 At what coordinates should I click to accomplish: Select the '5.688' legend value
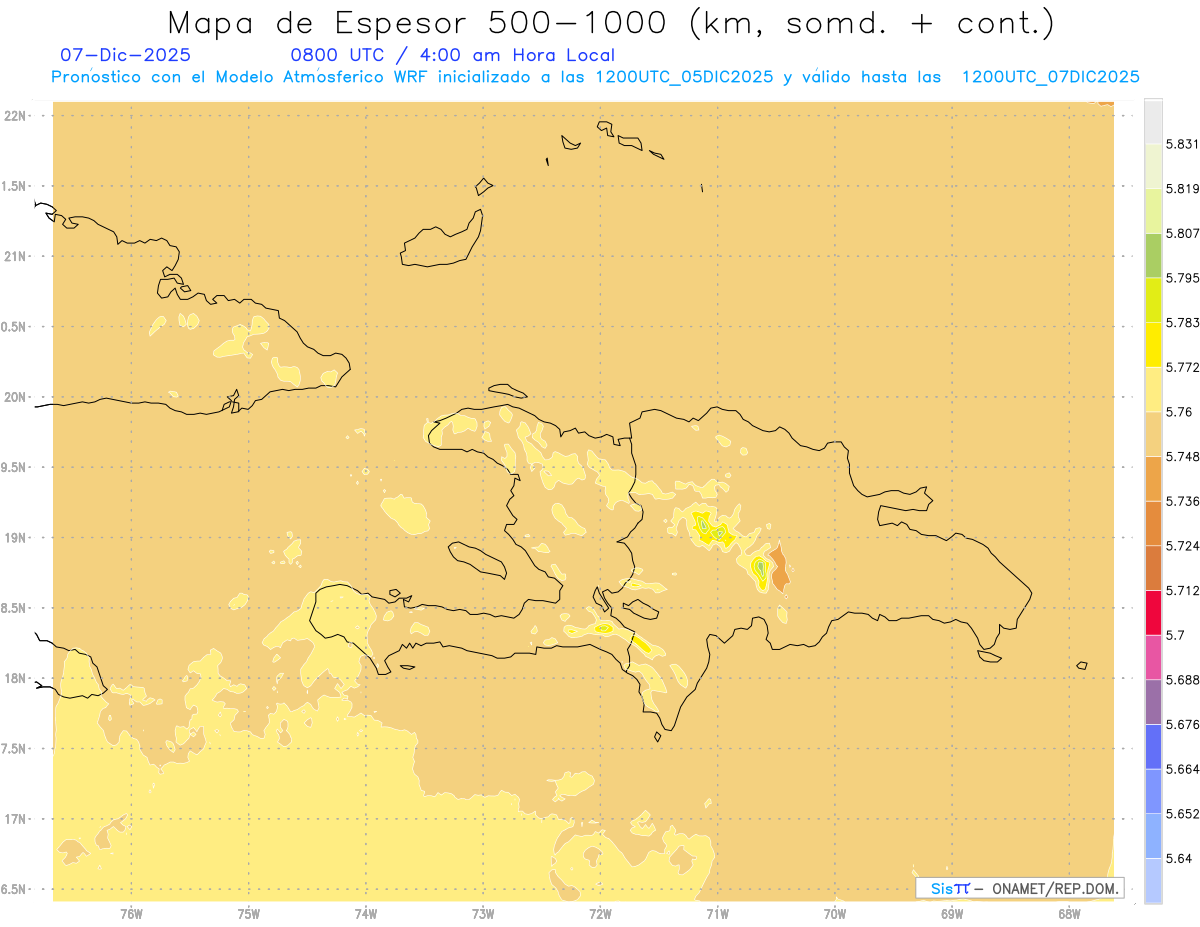point(1182,680)
